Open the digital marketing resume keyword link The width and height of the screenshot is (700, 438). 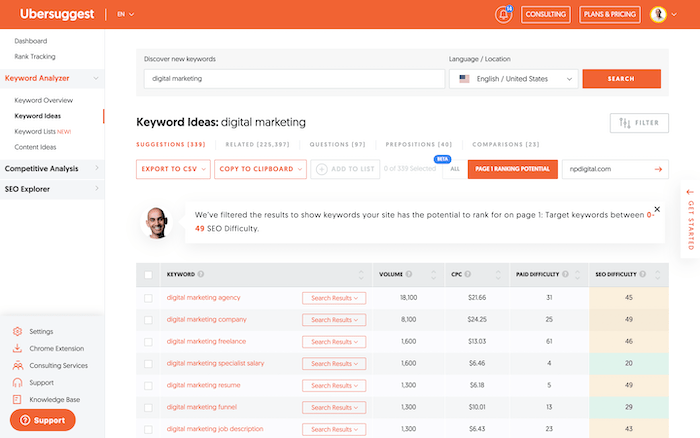[203, 385]
